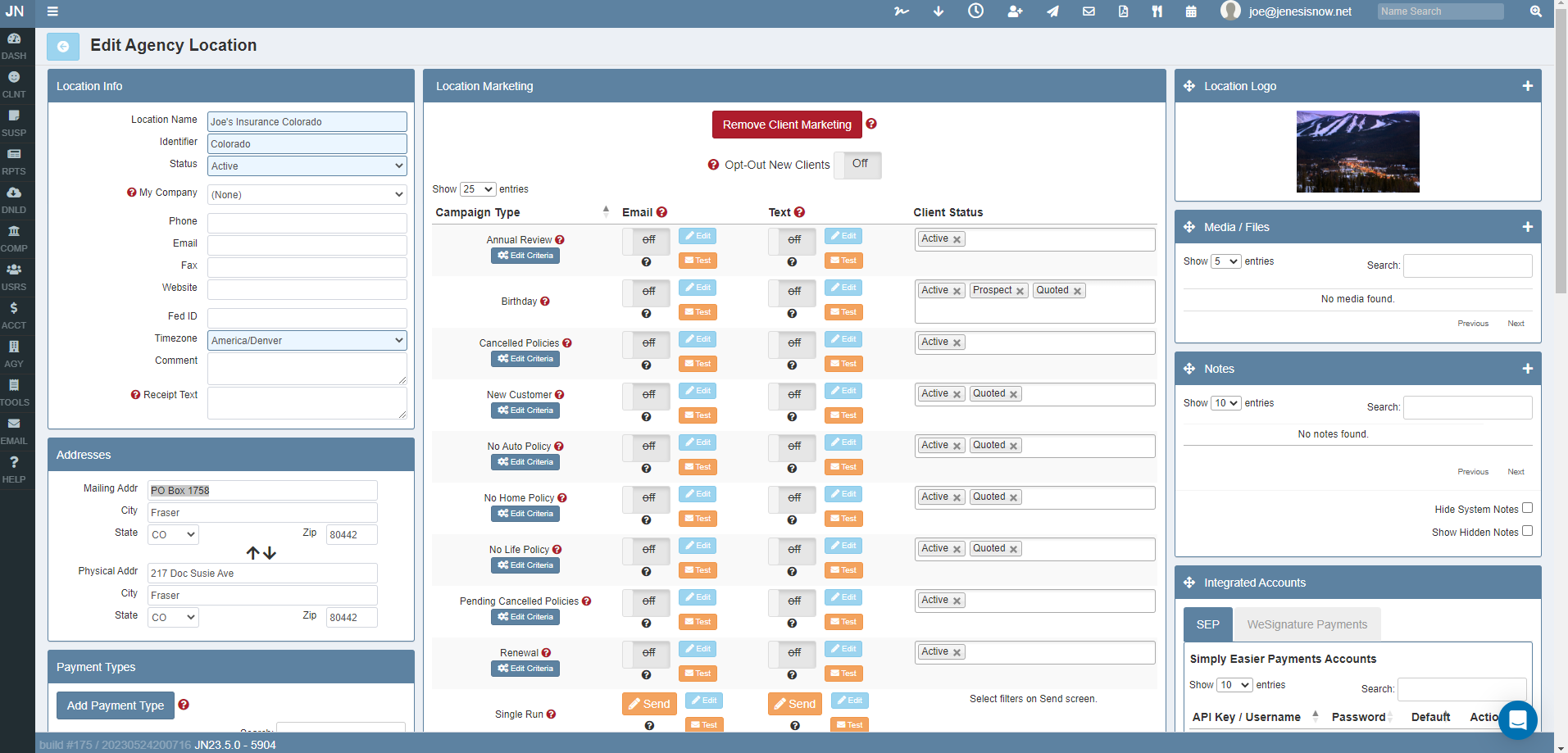Open the SUSP sidebar item

coord(14,124)
